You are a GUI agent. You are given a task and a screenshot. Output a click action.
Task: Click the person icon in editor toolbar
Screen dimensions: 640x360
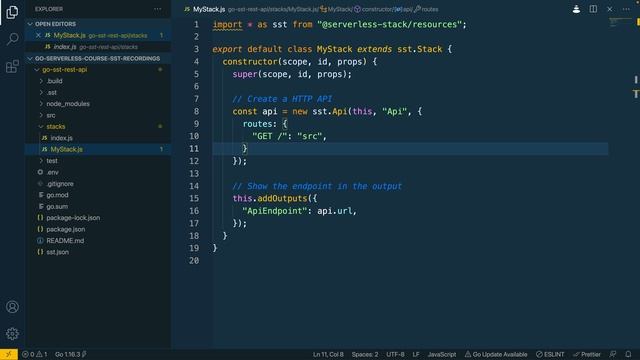coord(576,9)
